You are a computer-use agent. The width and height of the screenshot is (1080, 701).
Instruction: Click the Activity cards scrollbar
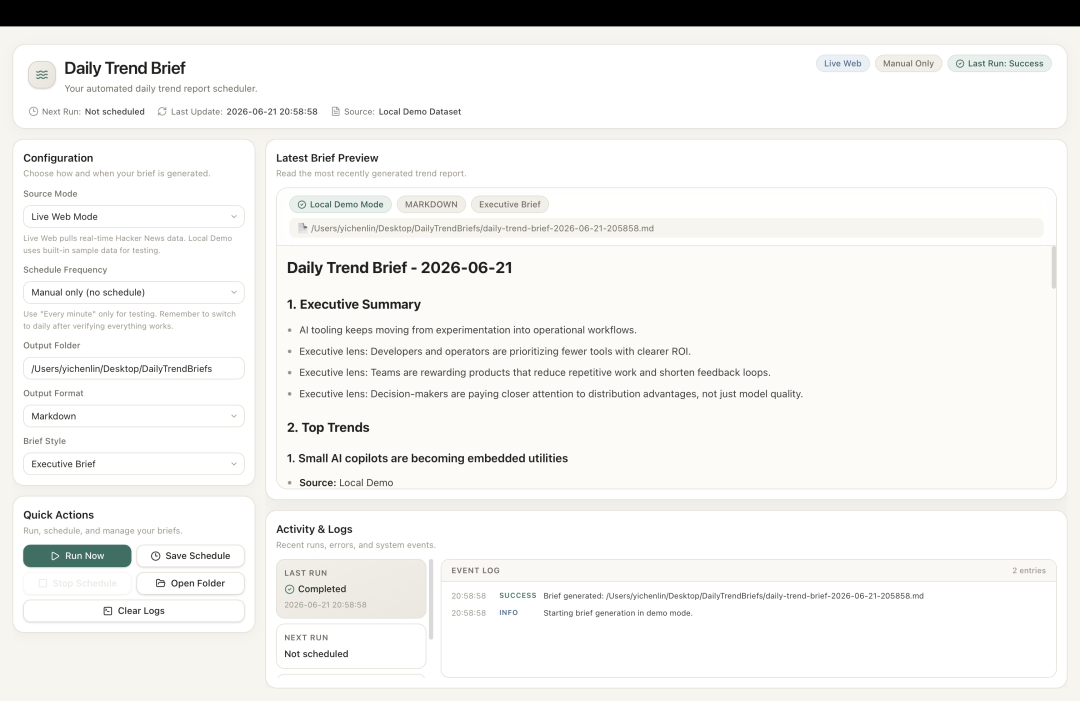pyautogui.click(x=431, y=599)
